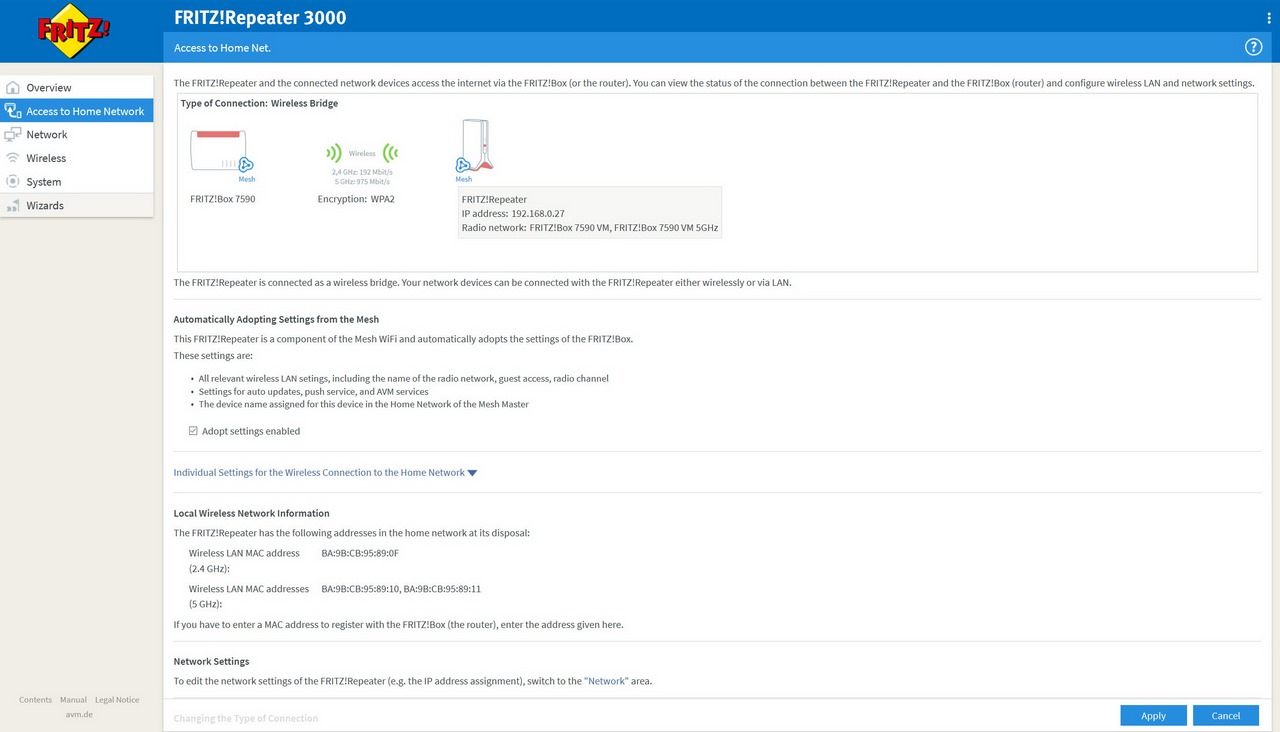
Task: Expand Individual Settings for the Wireless Connection
Action: pos(325,472)
